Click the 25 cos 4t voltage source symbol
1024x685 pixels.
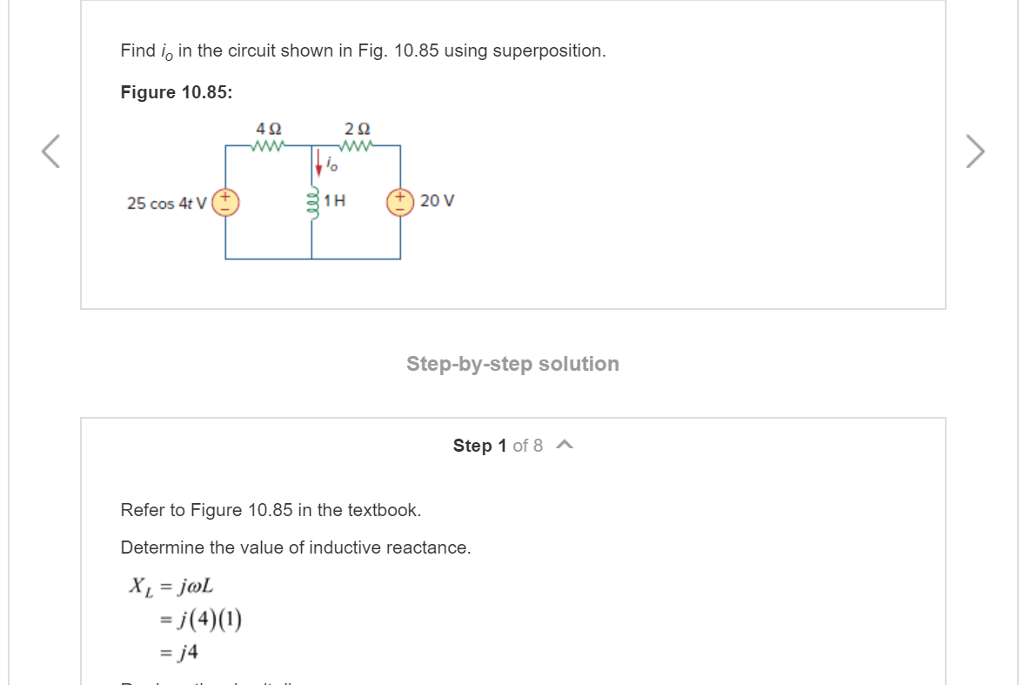(x=225, y=202)
